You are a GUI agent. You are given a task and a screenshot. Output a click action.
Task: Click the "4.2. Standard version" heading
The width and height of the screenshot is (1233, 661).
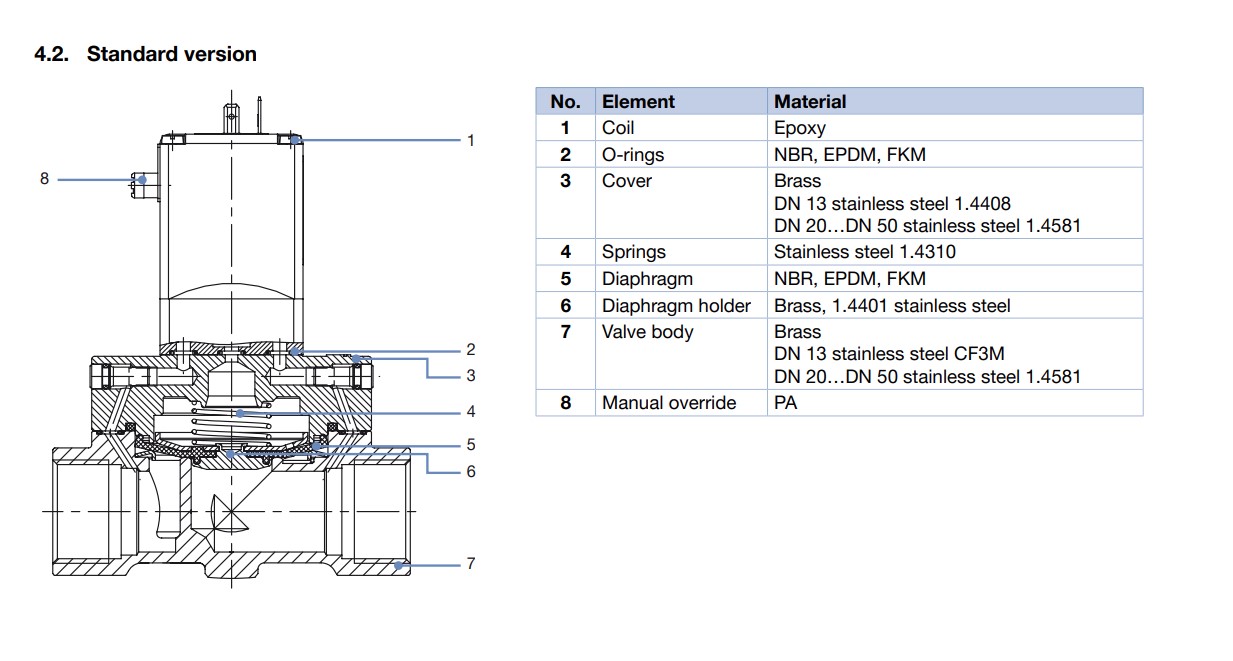click(x=145, y=54)
